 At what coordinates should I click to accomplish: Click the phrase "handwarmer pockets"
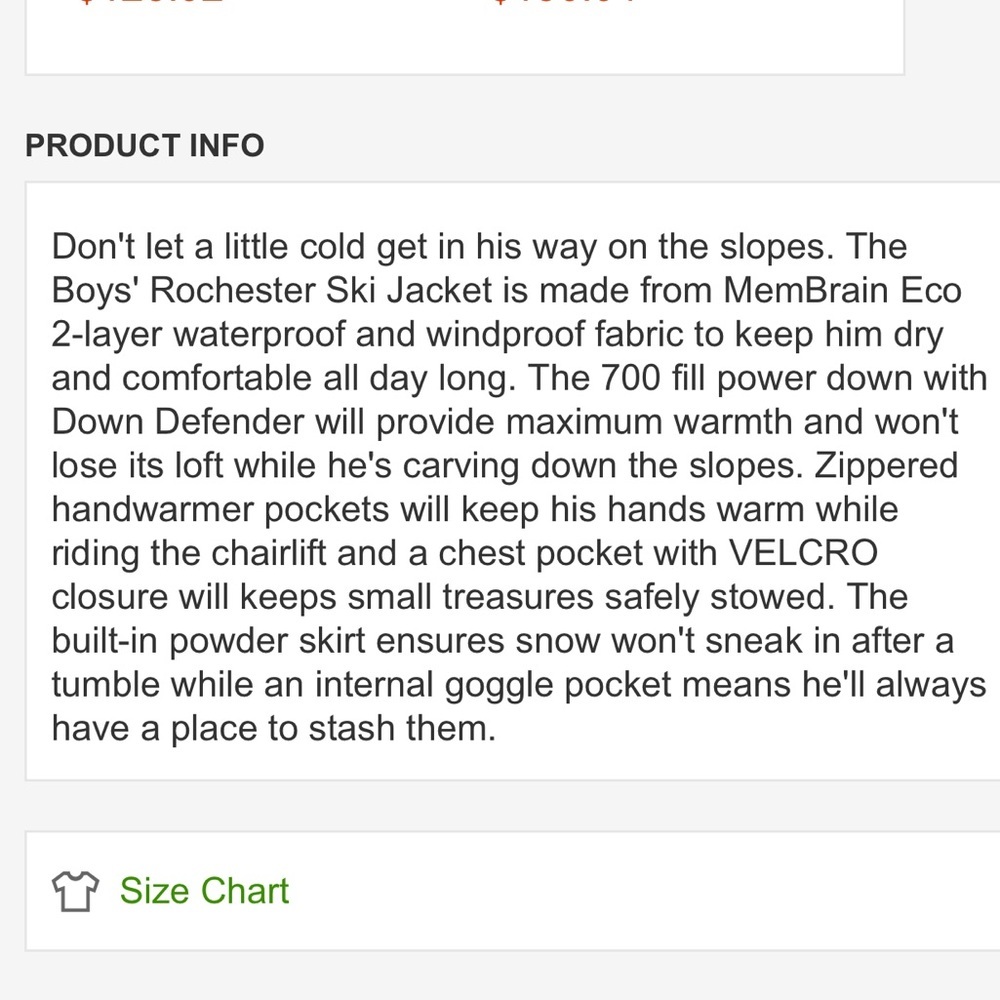pyautogui.click(x=220, y=510)
